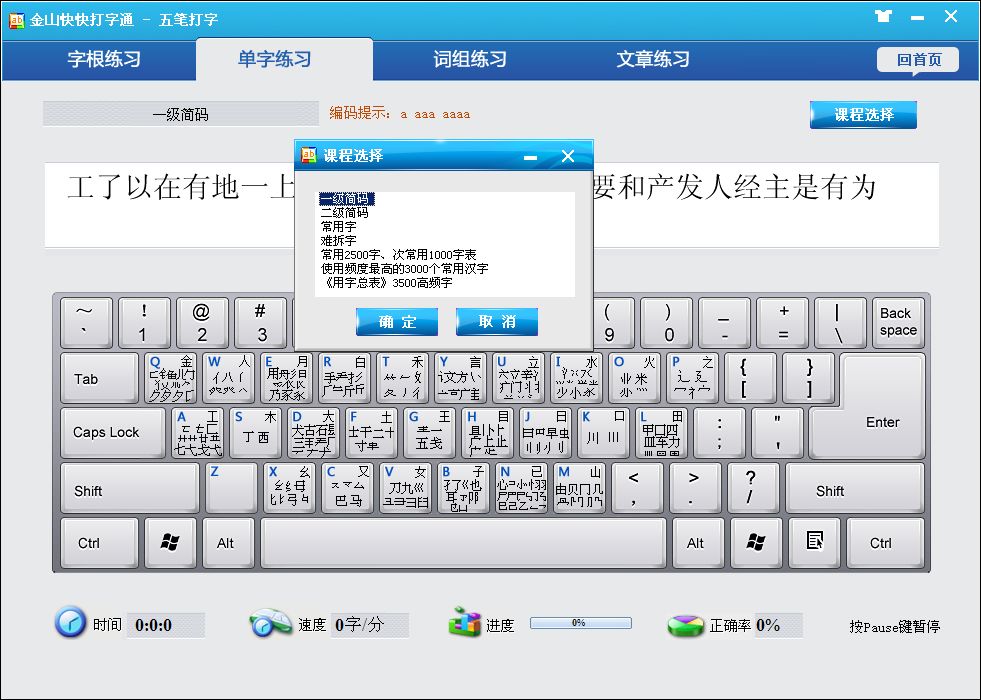Click the U key with 立 radicals
The height and width of the screenshot is (700, 981).
pos(519,378)
